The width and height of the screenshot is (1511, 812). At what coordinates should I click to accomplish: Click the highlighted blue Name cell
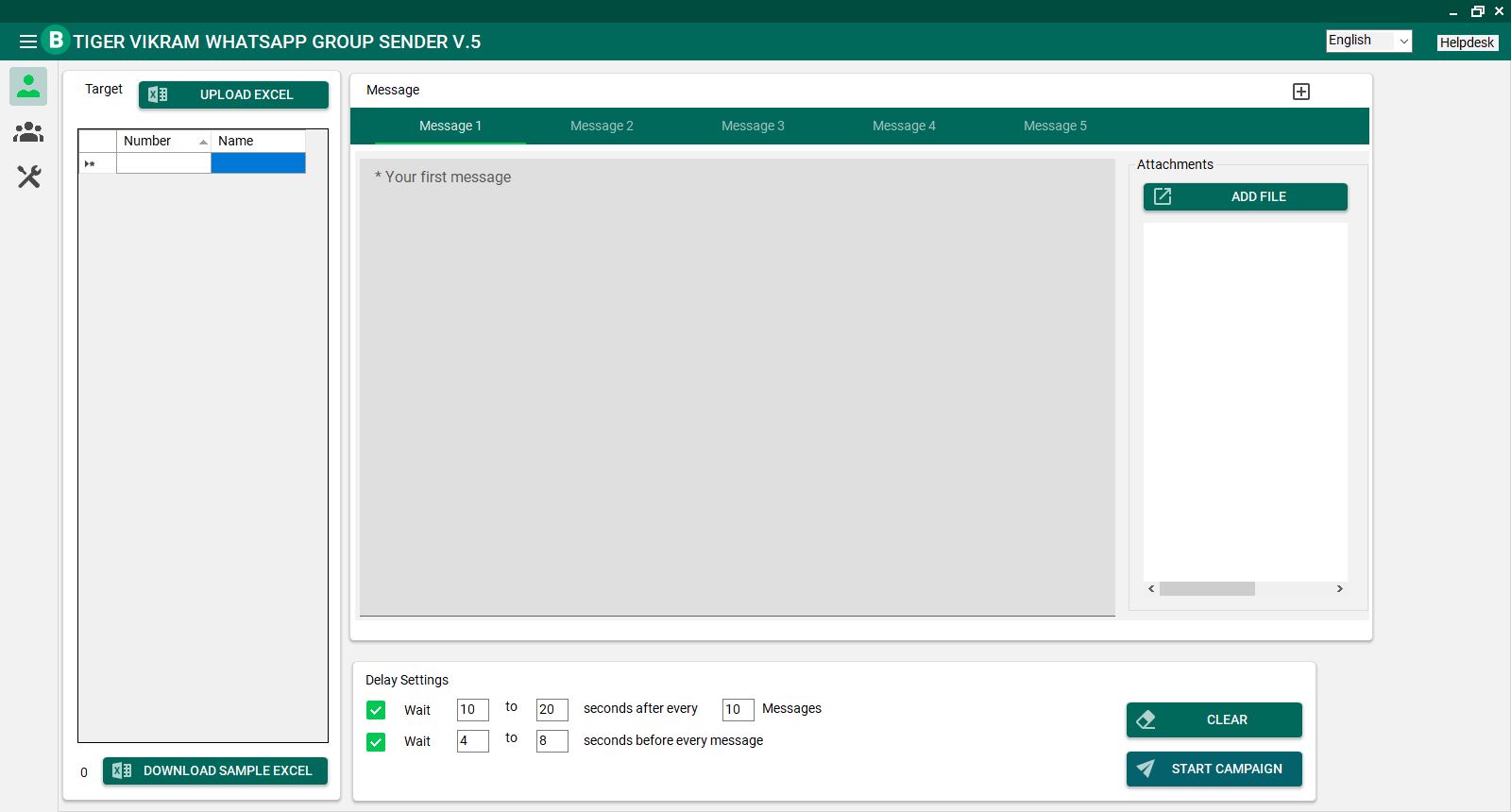pyautogui.click(x=258, y=163)
